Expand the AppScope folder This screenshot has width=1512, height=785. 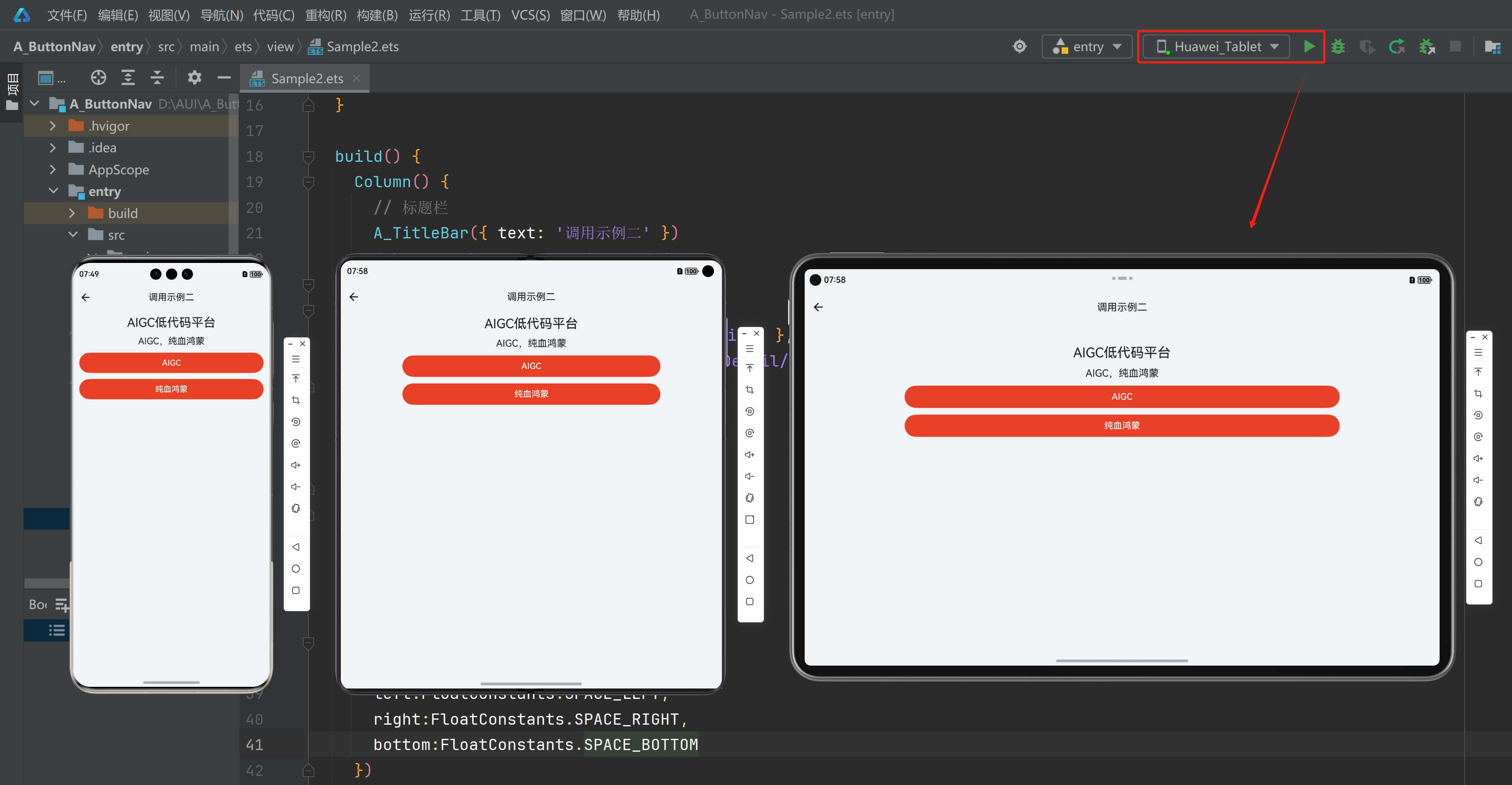point(53,170)
